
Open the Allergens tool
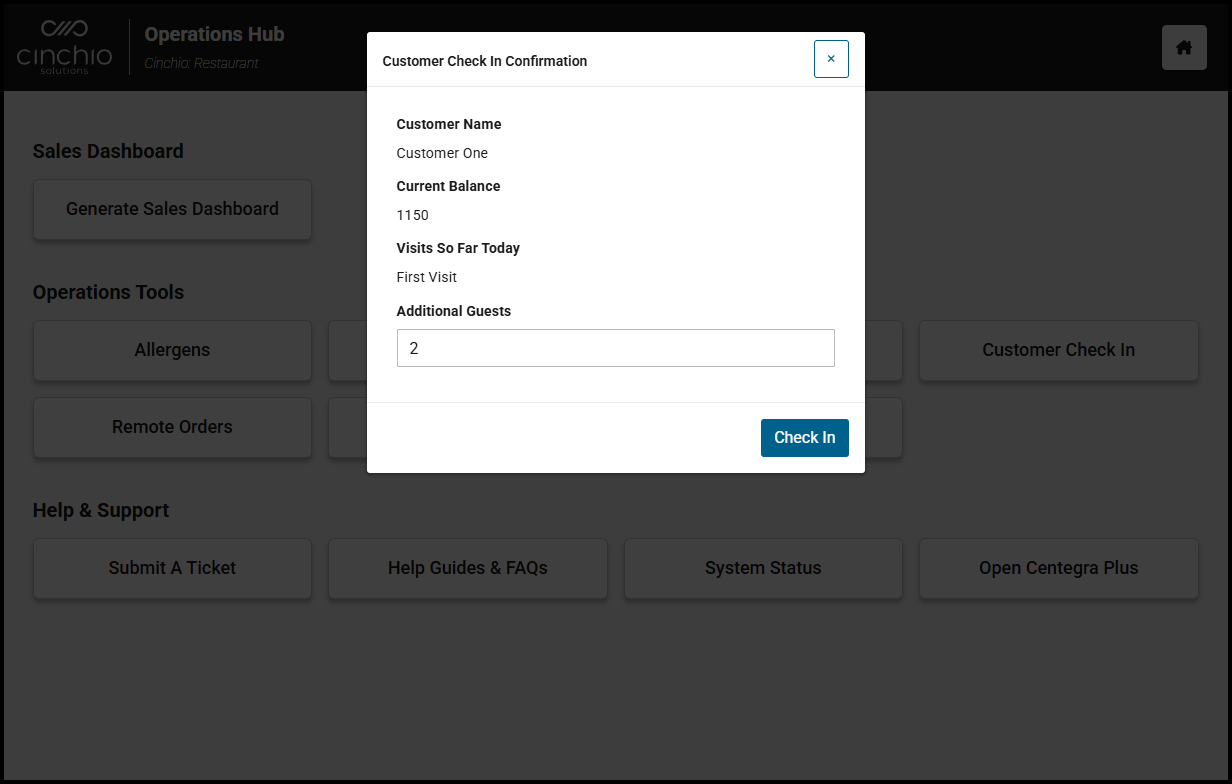(172, 350)
